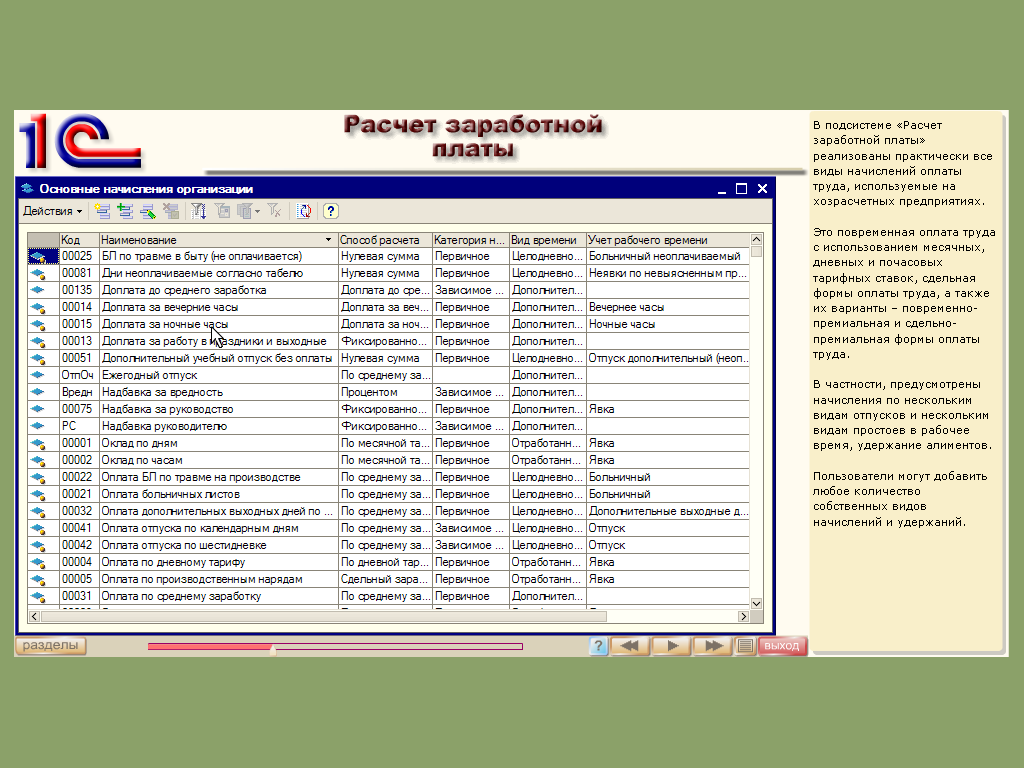The height and width of the screenshot is (768, 1024).
Task: Click the Filter by current value icon
Action: point(222,211)
